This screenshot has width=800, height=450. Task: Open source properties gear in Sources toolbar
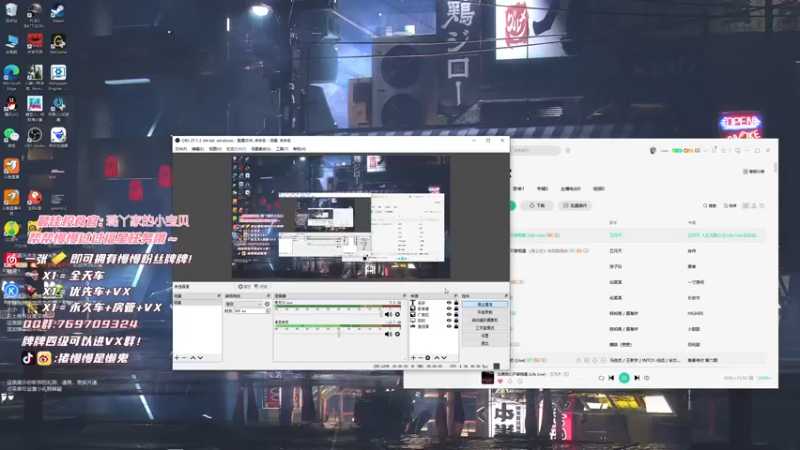(428, 358)
